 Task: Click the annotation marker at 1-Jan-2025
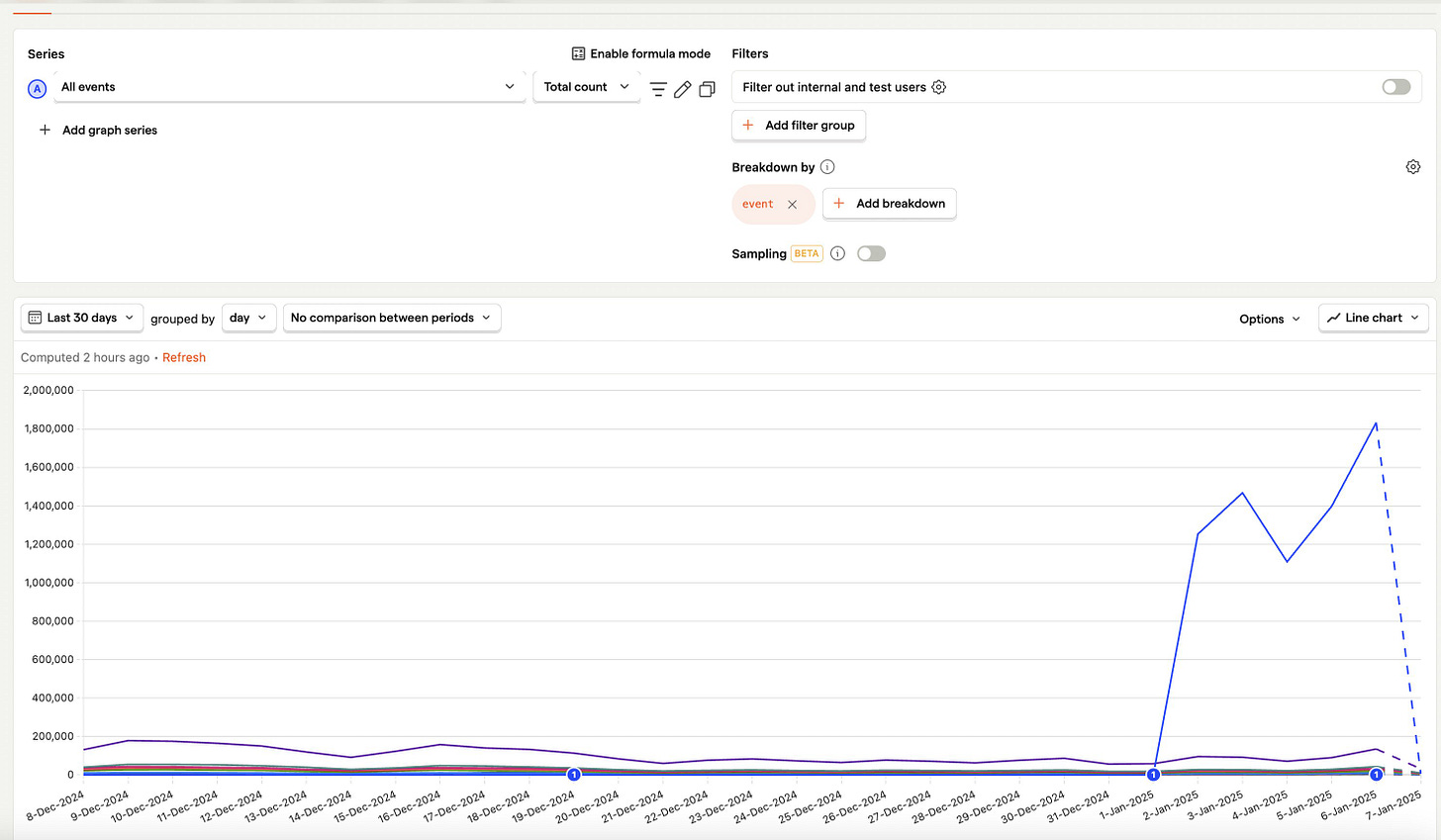[1153, 775]
